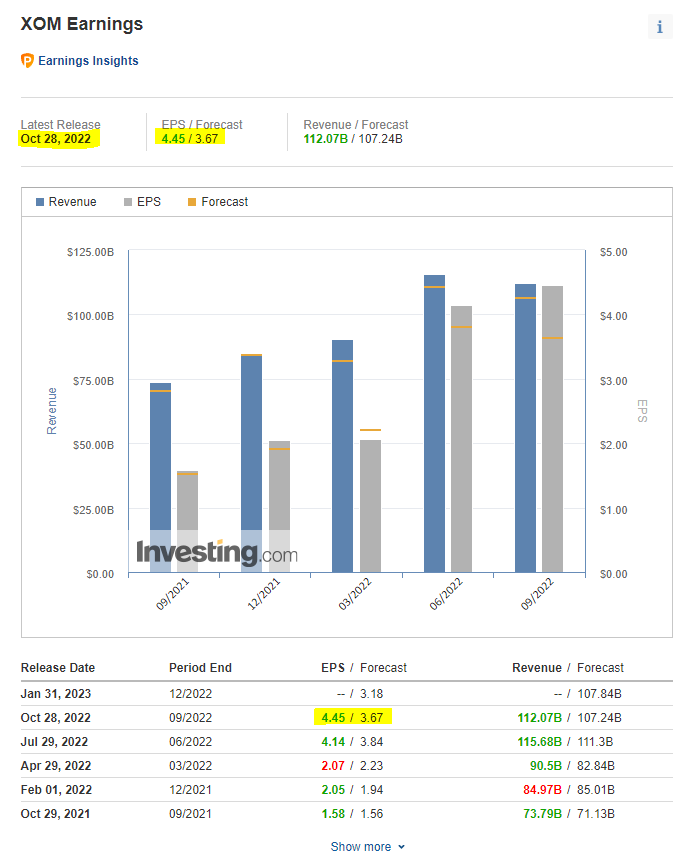Select the 112.07B revenue value in header

[x=325, y=138]
